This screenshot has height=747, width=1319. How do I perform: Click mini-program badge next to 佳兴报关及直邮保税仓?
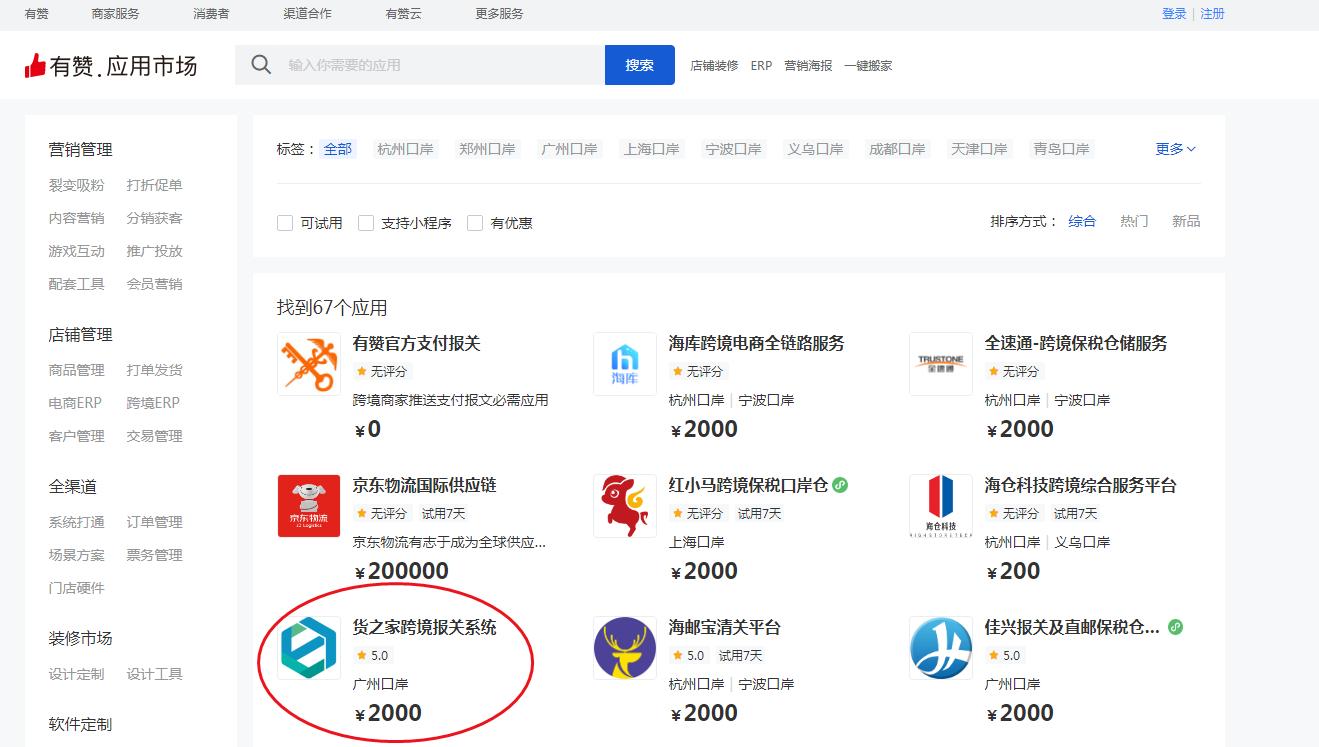click(1176, 627)
